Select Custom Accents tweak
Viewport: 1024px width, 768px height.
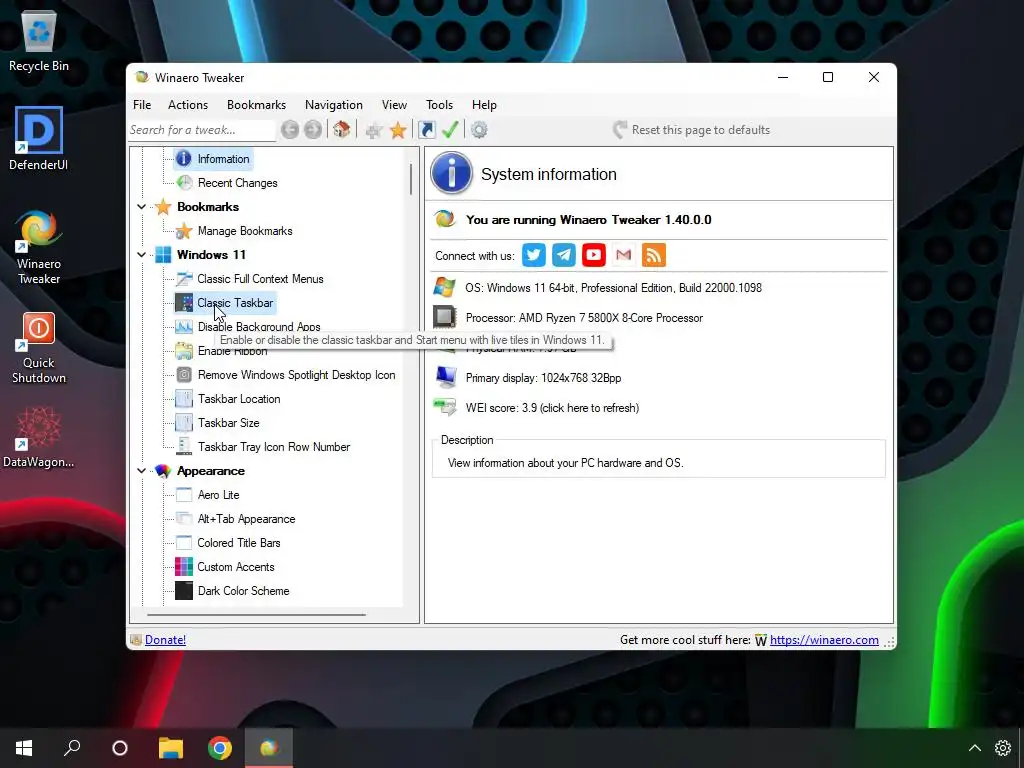point(236,567)
